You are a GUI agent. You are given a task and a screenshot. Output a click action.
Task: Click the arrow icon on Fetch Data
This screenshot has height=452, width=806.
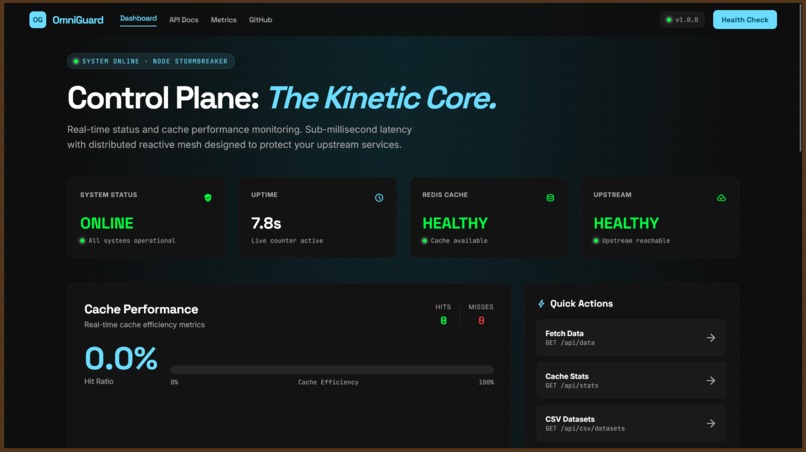[711, 338]
